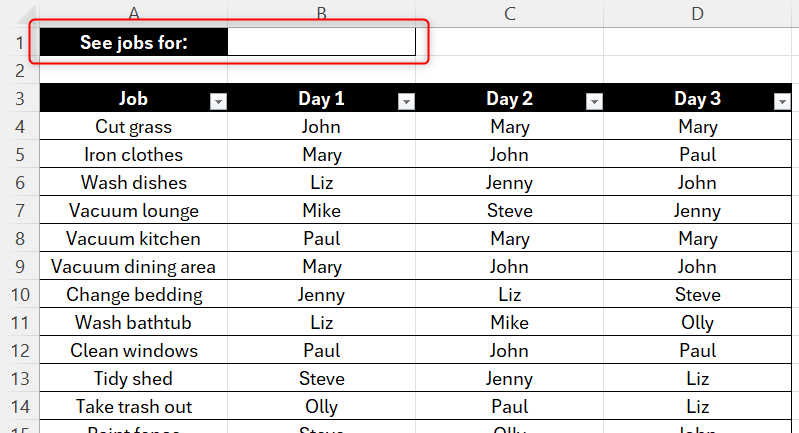The width and height of the screenshot is (799, 433).
Task: Select row 10 header
Action: [x=19, y=294]
